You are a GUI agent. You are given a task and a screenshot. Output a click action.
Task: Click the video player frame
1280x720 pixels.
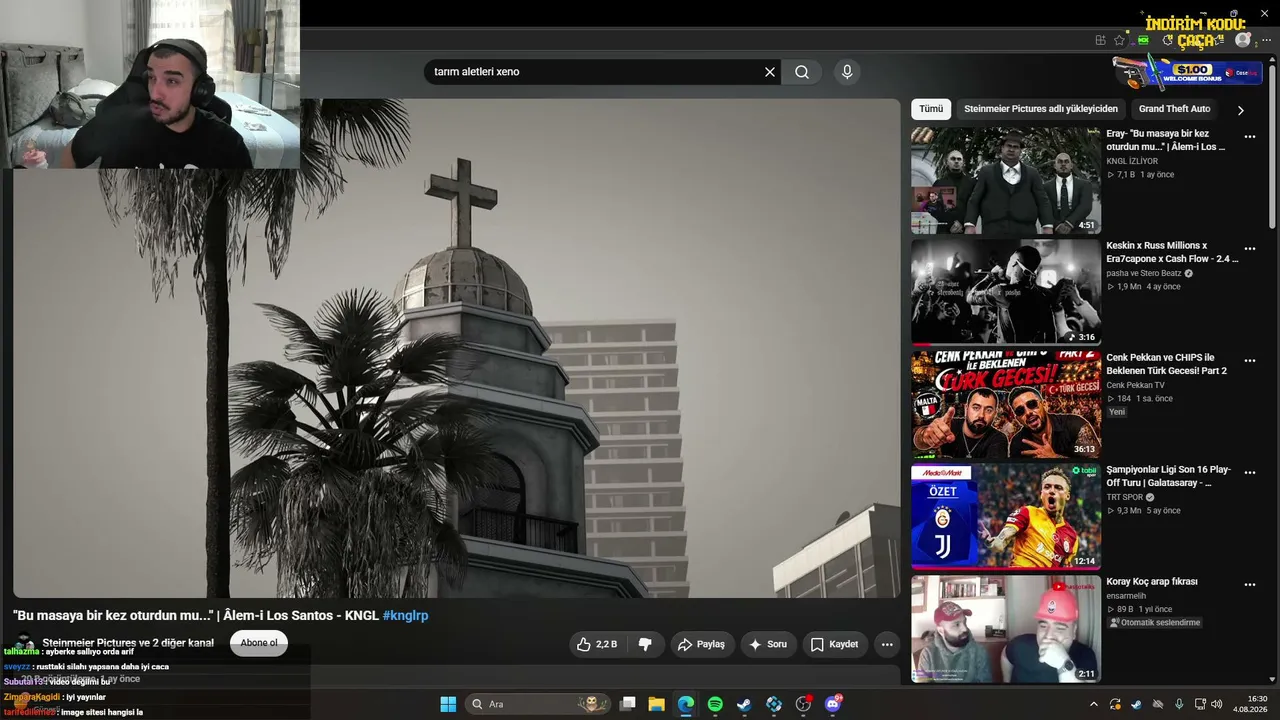pyautogui.click(x=457, y=348)
